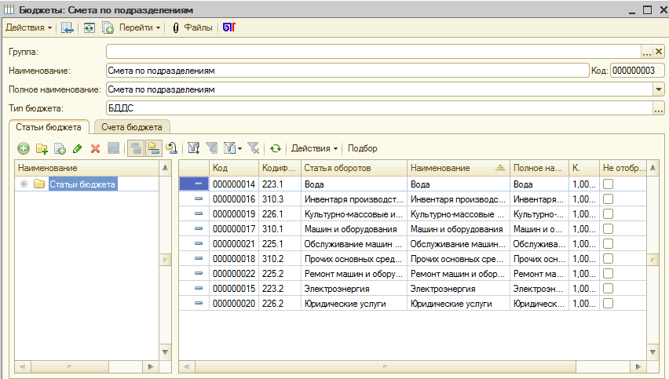Click the create-based-on document icon near Перейти
Viewport: 669px width, 379px height.
point(108,28)
